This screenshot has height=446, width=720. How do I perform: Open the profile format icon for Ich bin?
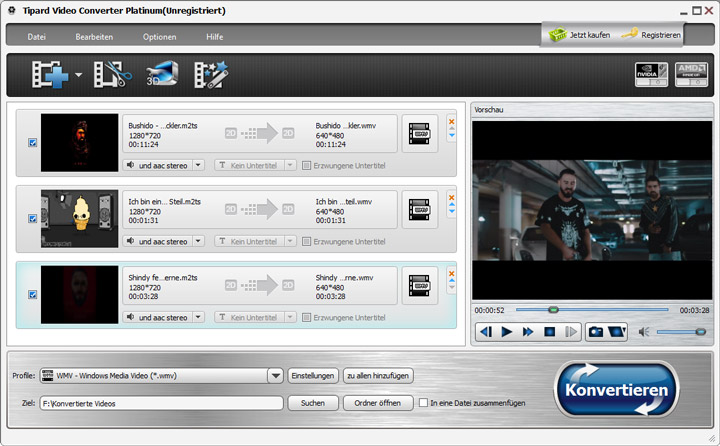click(420, 209)
